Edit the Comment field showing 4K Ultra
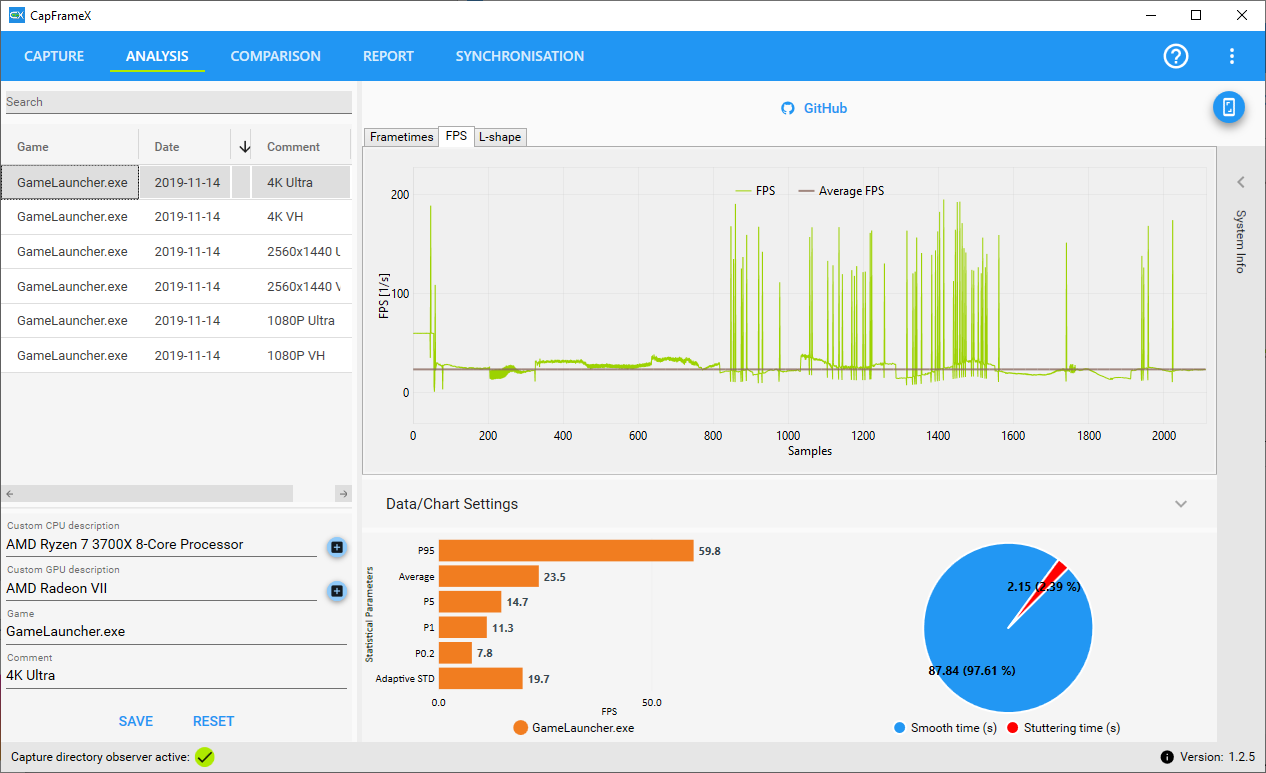 coord(176,676)
